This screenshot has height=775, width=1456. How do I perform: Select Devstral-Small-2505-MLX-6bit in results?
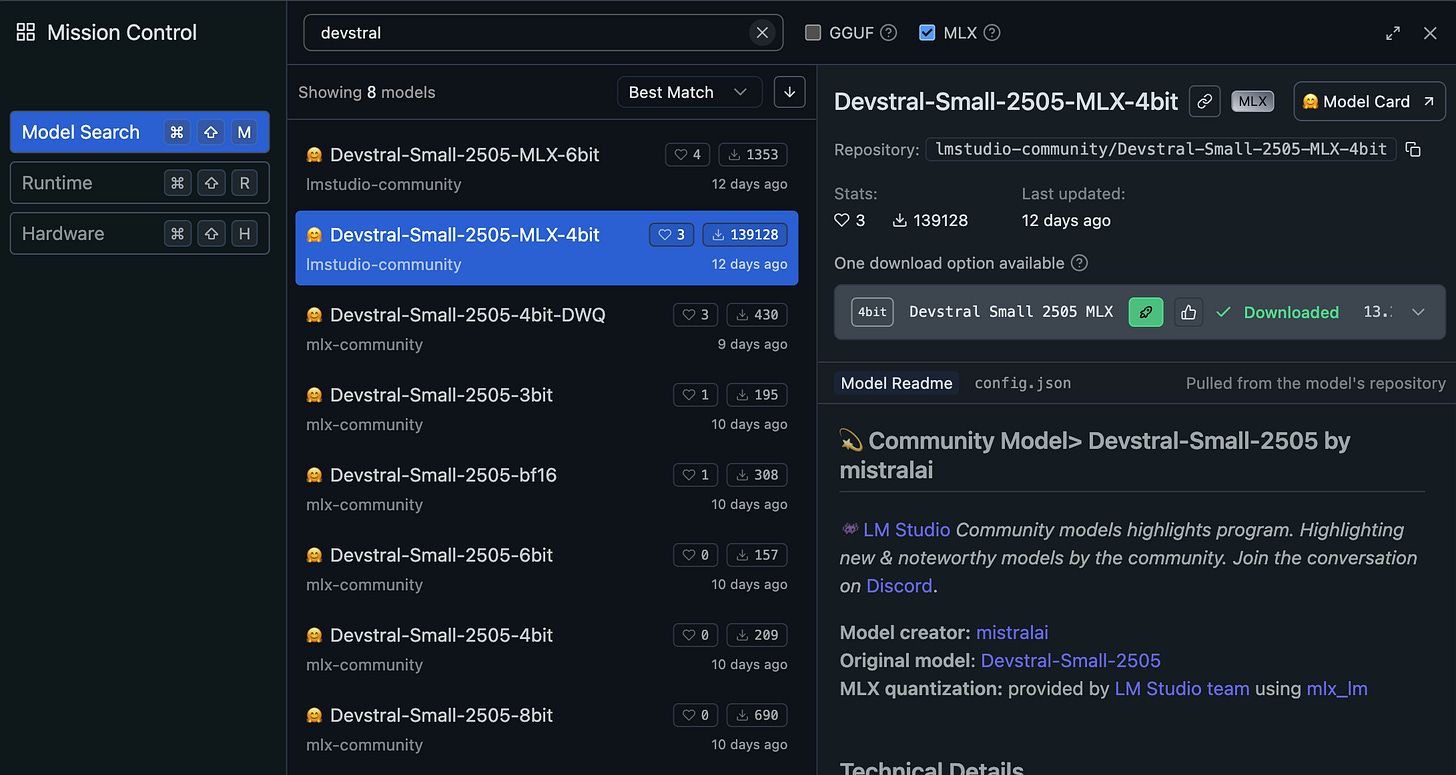click(547, 168)
